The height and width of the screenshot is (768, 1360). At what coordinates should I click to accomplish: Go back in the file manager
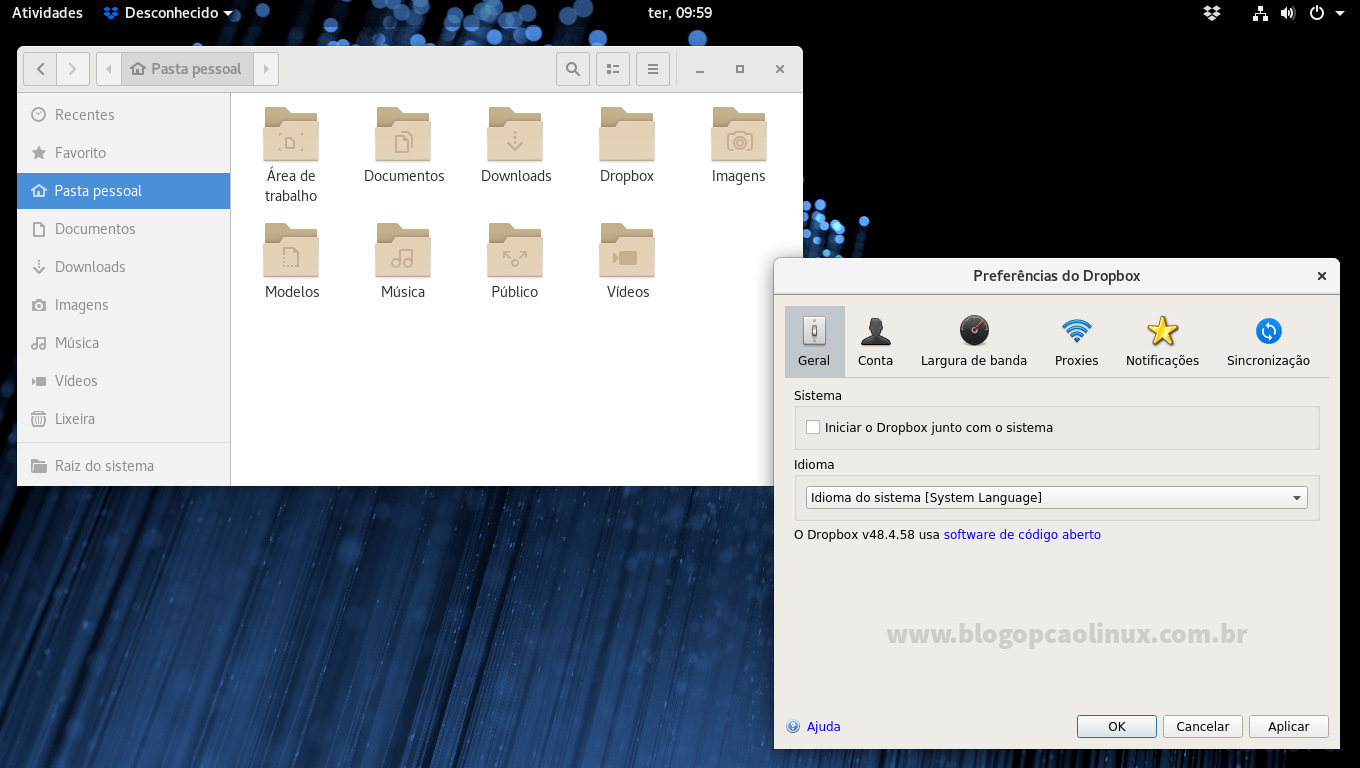pyautogui.click(x=40, y=69)
